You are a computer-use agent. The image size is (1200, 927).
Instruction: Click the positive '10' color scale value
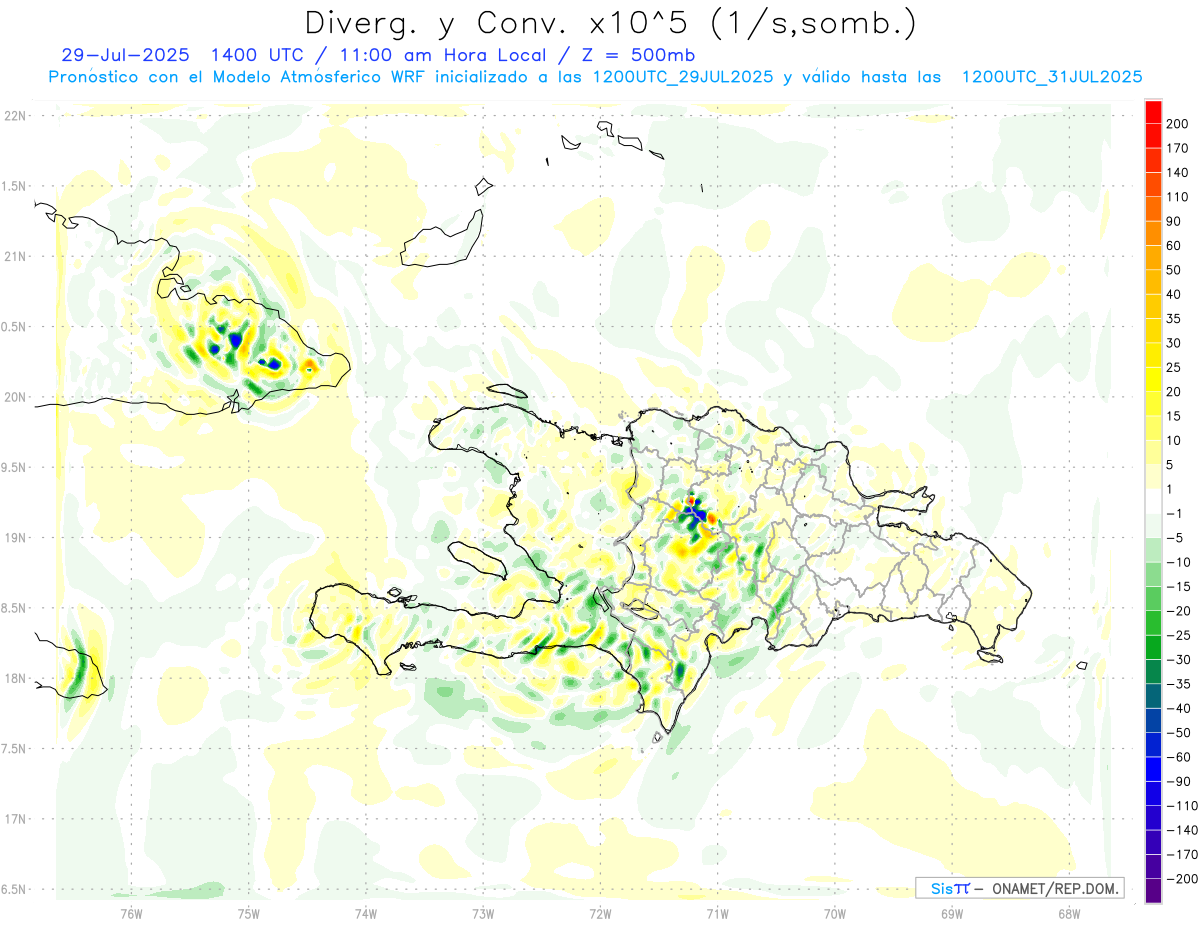[x=1174, y=440]
